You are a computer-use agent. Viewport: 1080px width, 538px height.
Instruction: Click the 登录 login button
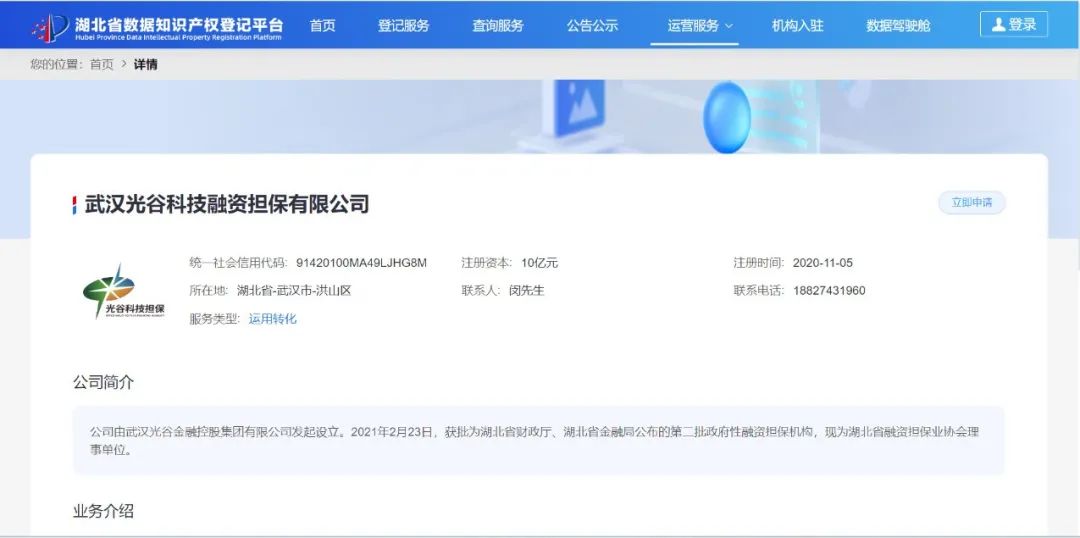(x=1014, y=25)
